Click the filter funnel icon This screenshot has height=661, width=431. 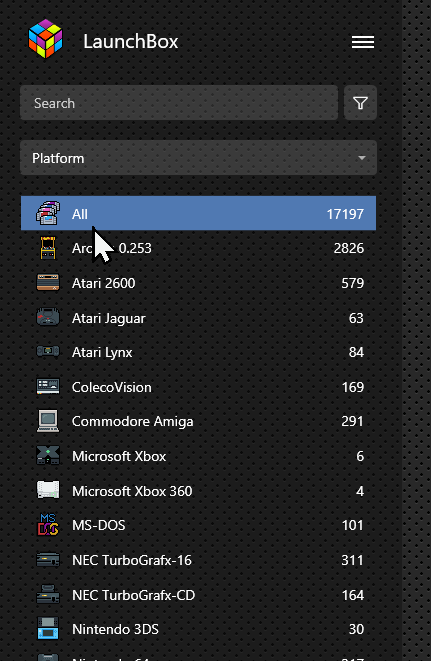click(x=360, y=103)
